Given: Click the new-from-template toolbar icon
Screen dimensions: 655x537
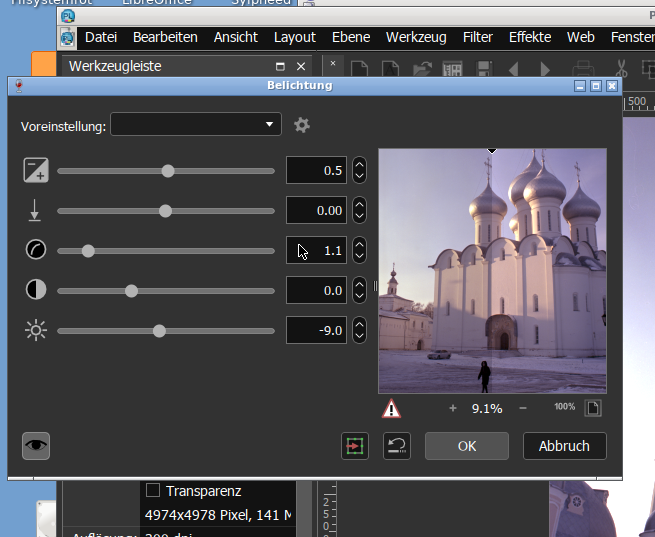Looking at the screenshot, I should point(391,68).
